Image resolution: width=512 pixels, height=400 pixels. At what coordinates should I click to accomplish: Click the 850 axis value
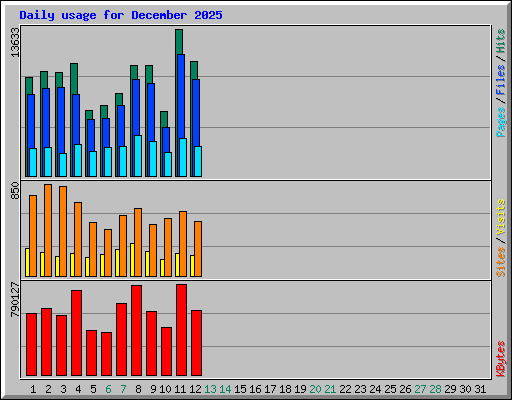[15, 190]
